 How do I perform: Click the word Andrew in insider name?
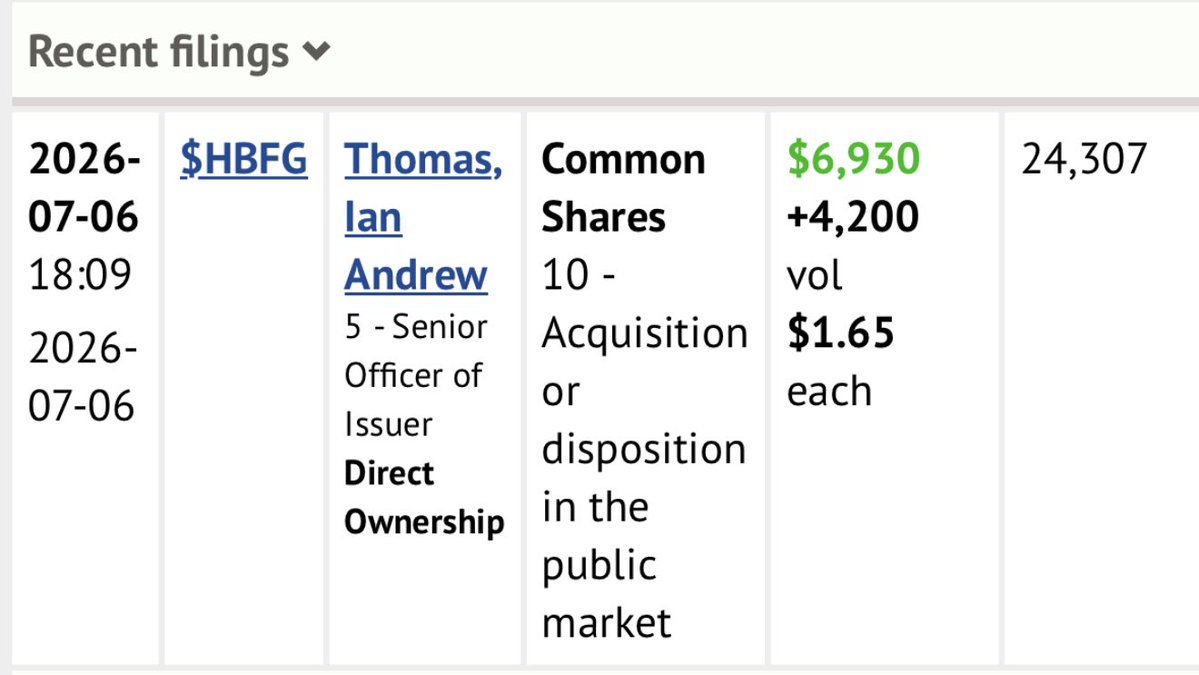pos(415,275)
